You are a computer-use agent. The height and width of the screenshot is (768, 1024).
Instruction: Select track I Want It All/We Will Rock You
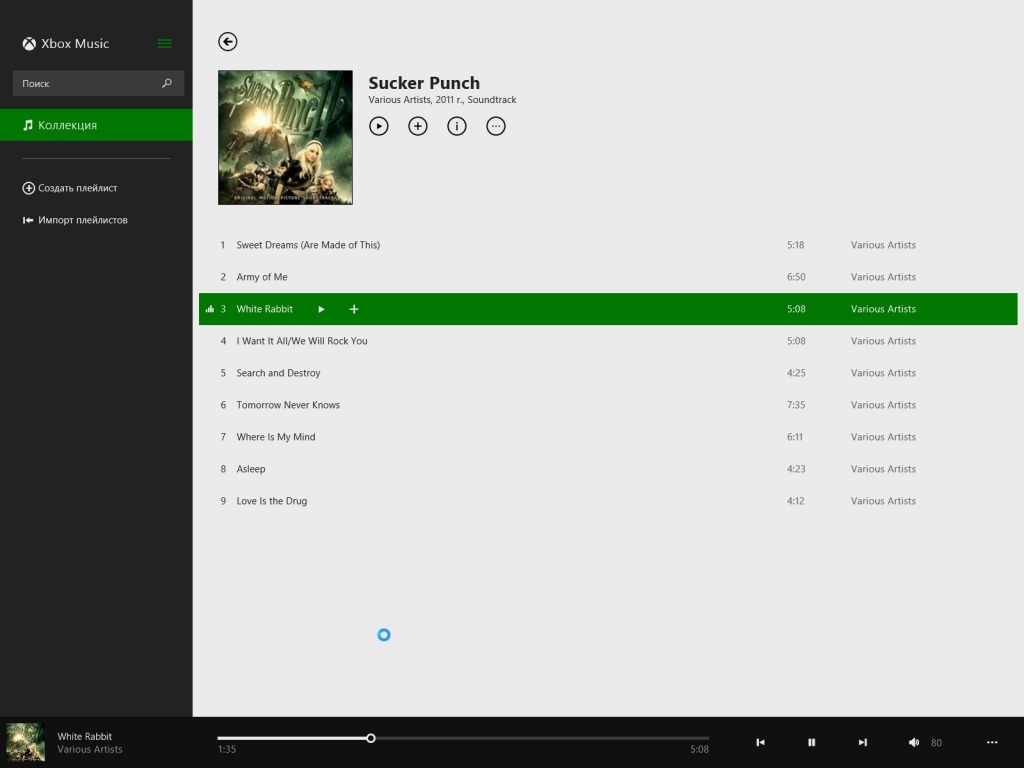[x=608, y=341]
